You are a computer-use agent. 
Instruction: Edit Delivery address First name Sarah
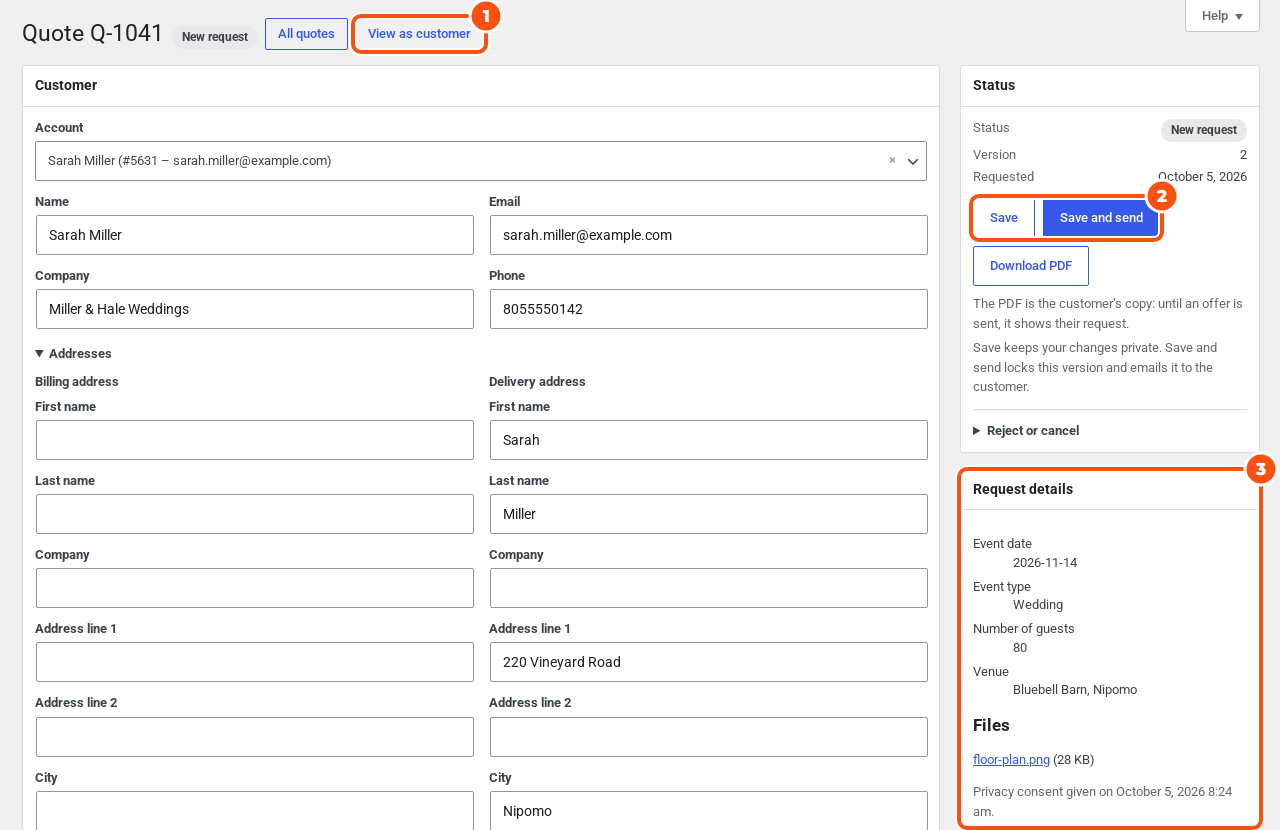point(709,440)
